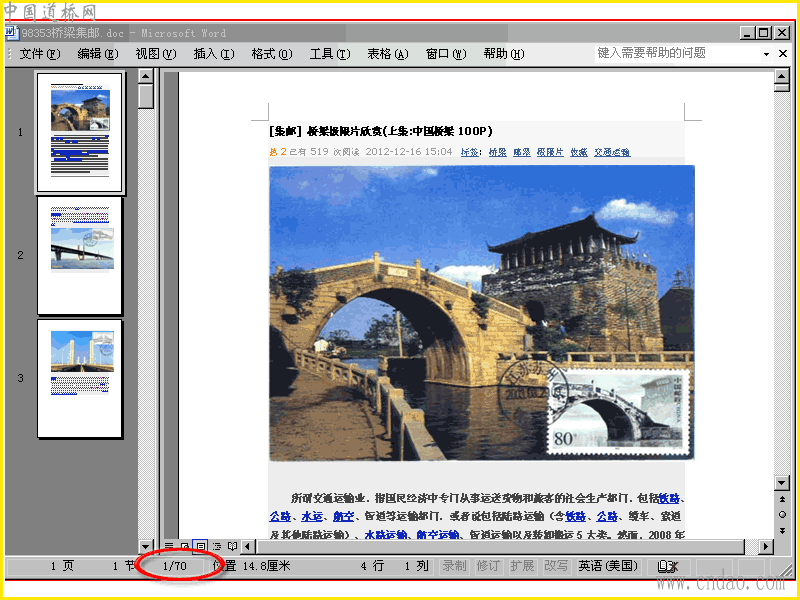Follow the 极限片 tag link
The height and width of the screenshot is (600, 800).
tap(550, 152)
